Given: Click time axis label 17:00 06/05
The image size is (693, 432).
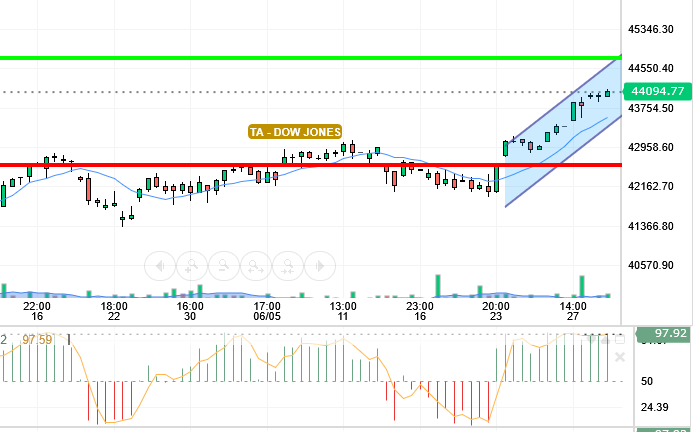Looking at the screenshot, I should (267, 311).
